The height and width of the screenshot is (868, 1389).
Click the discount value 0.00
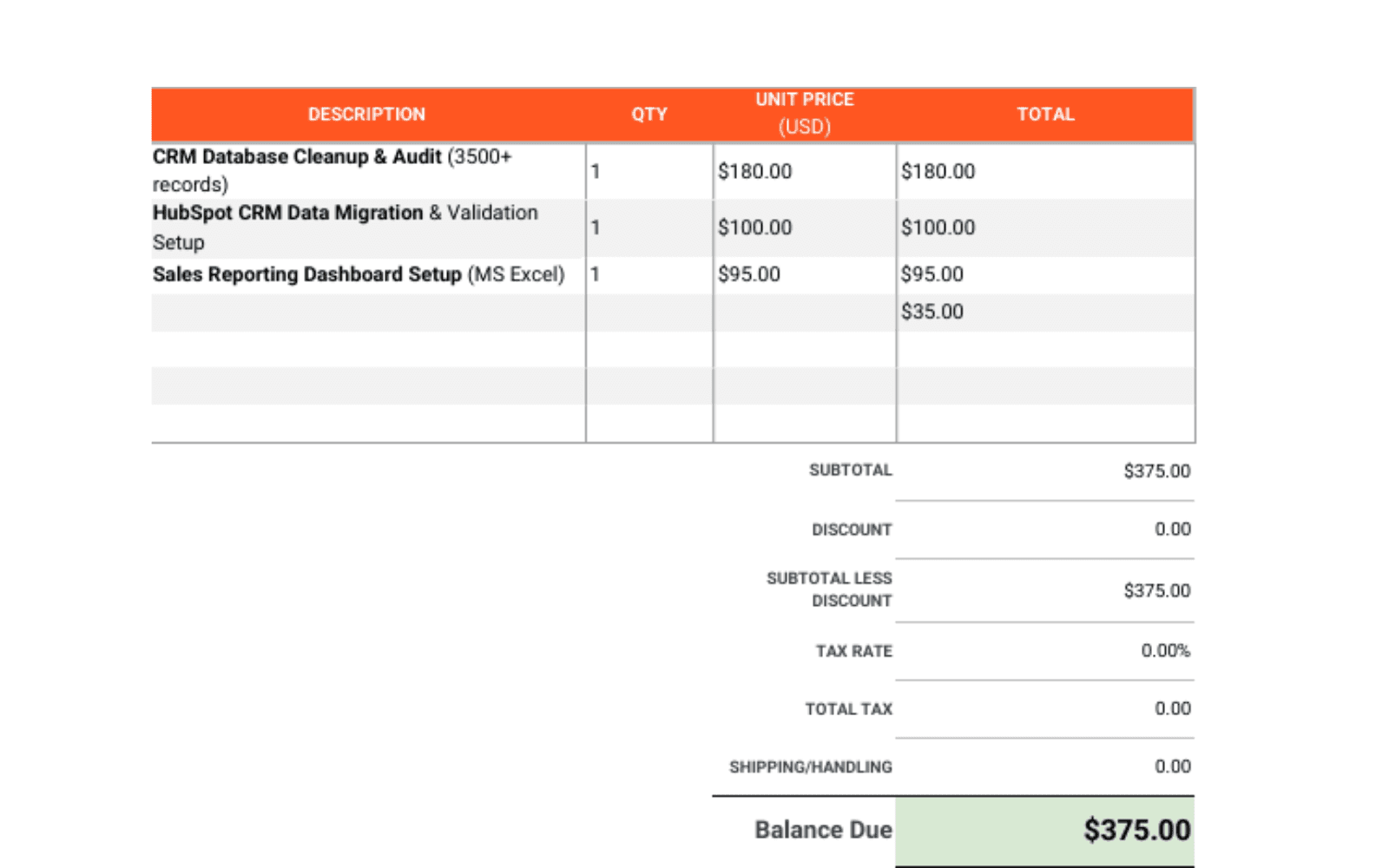[x=1173, y=529]
